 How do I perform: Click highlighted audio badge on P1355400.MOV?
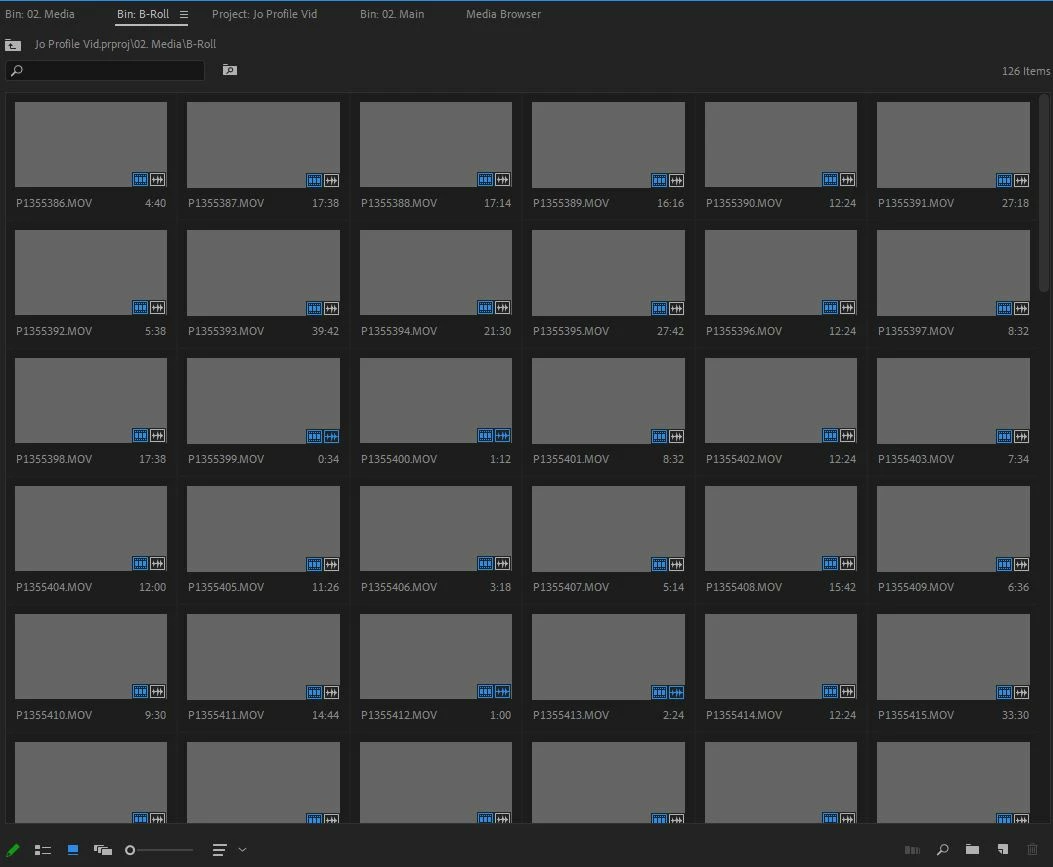pos(502,436)
